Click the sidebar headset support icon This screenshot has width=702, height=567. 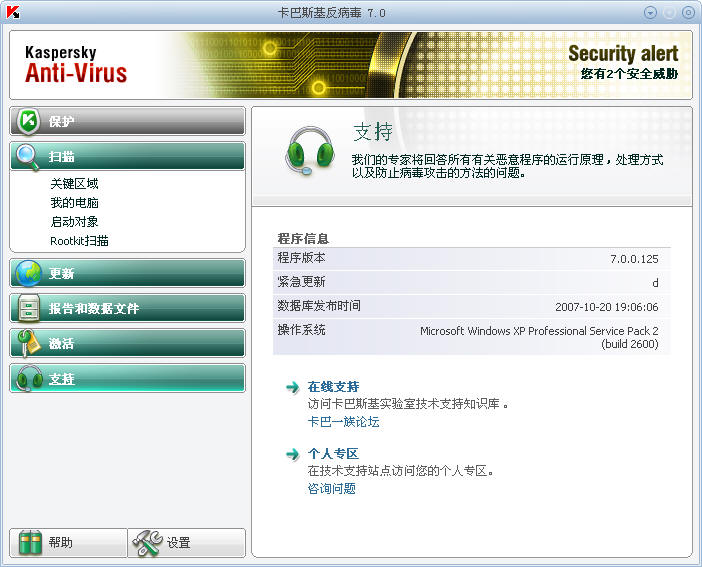tap(29, 379)
